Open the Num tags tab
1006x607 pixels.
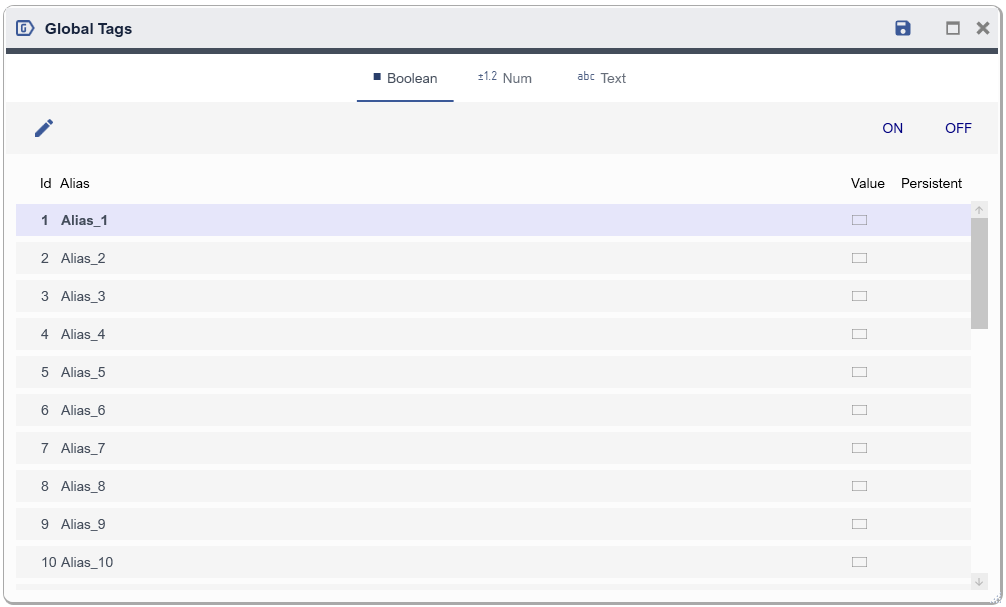[505, 78]
